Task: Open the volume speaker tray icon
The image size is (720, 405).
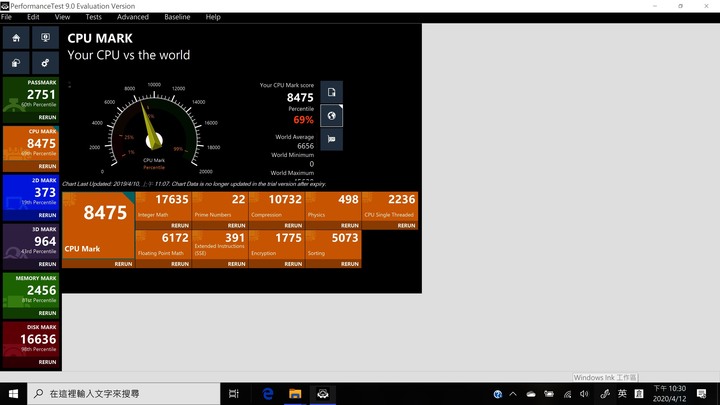Action: [x=584, y=394]
